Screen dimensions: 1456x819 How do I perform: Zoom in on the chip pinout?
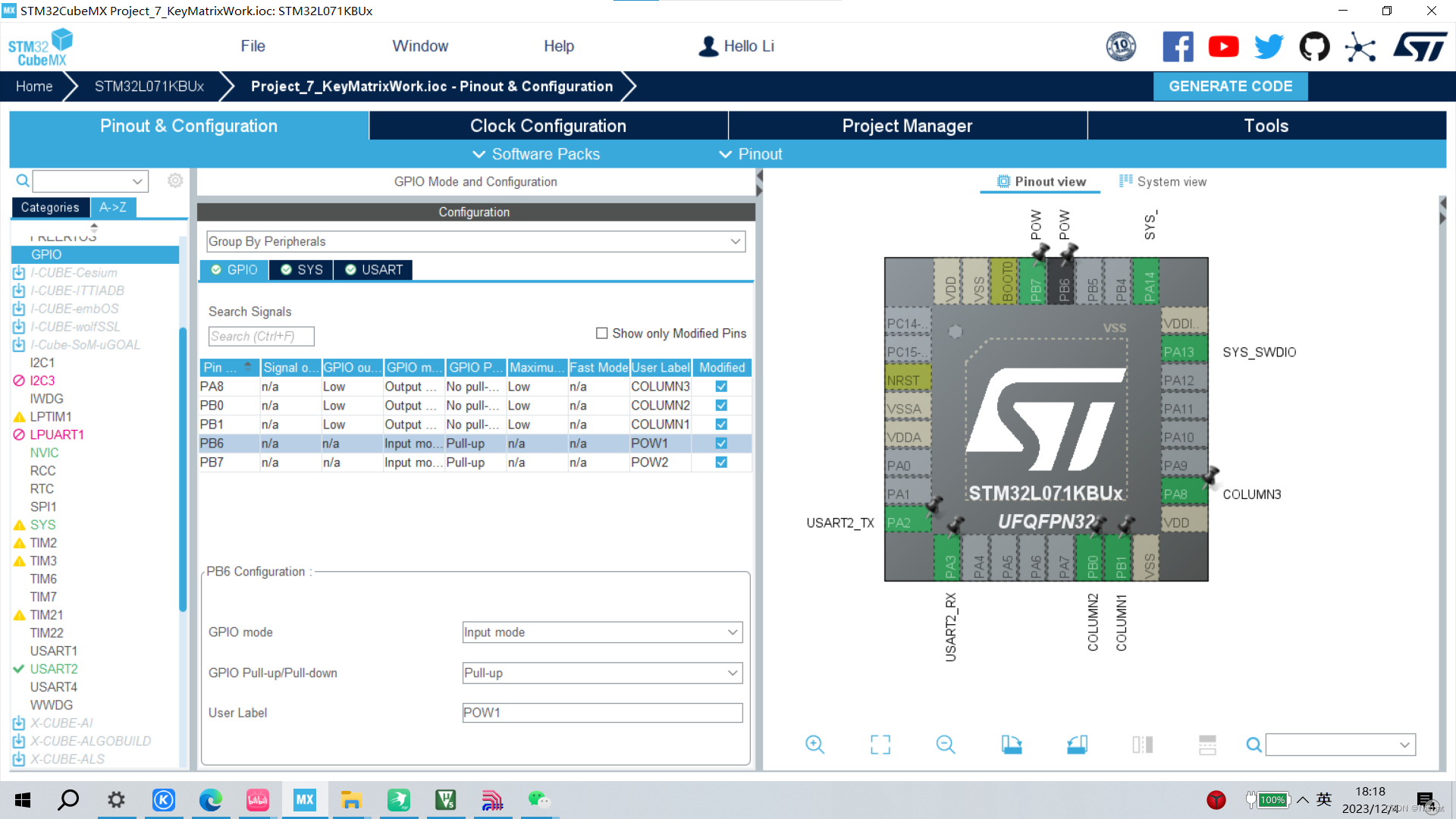coord(814,745)
